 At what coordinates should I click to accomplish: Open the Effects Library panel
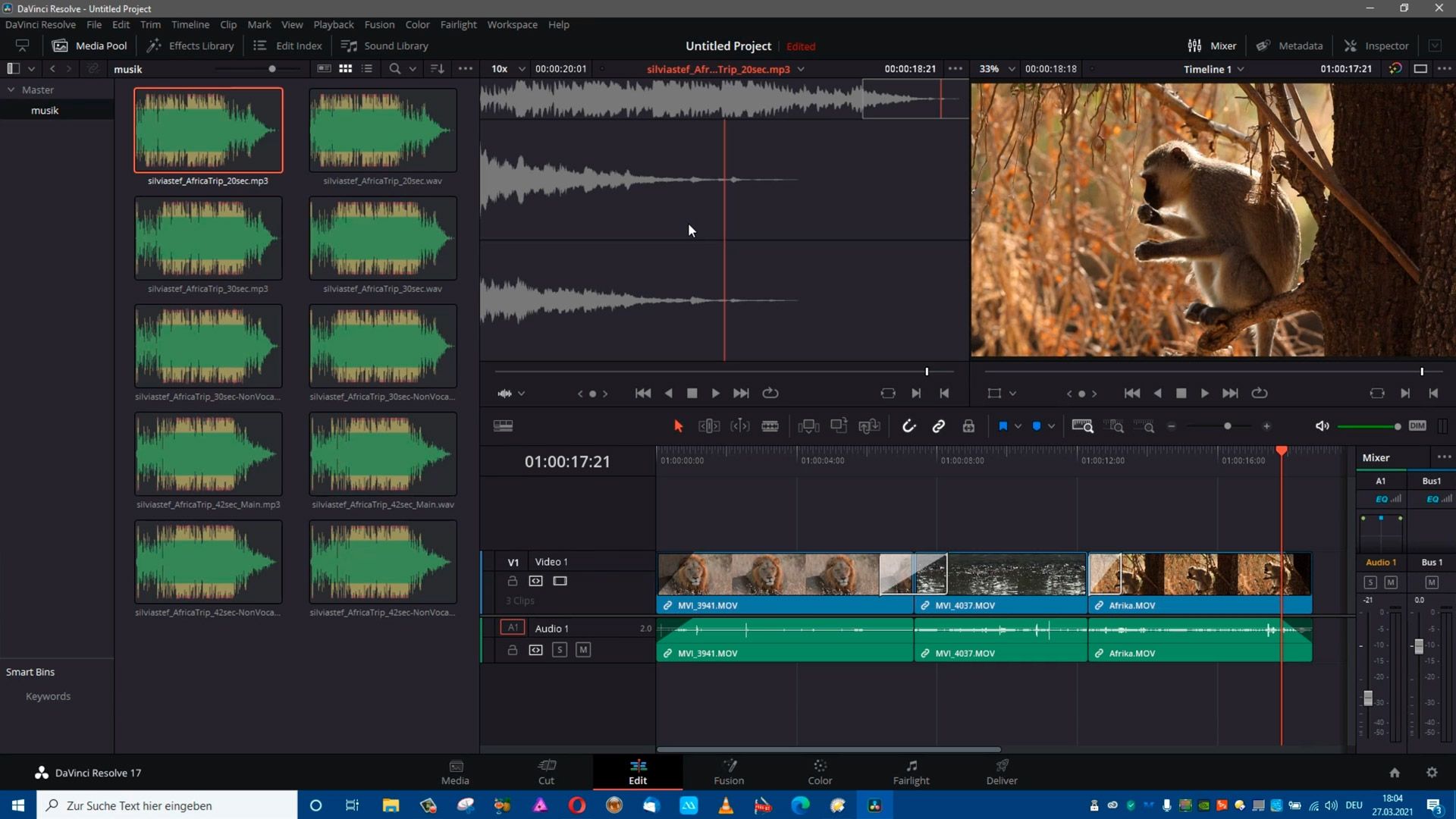coord(190,45)
